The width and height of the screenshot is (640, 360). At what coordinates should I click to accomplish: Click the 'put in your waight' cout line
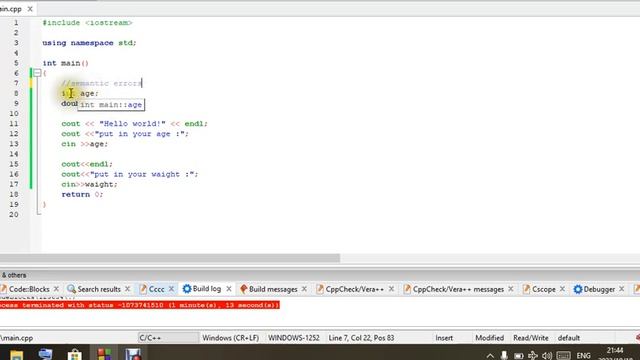pyautogui.click(x=130, y=174)
